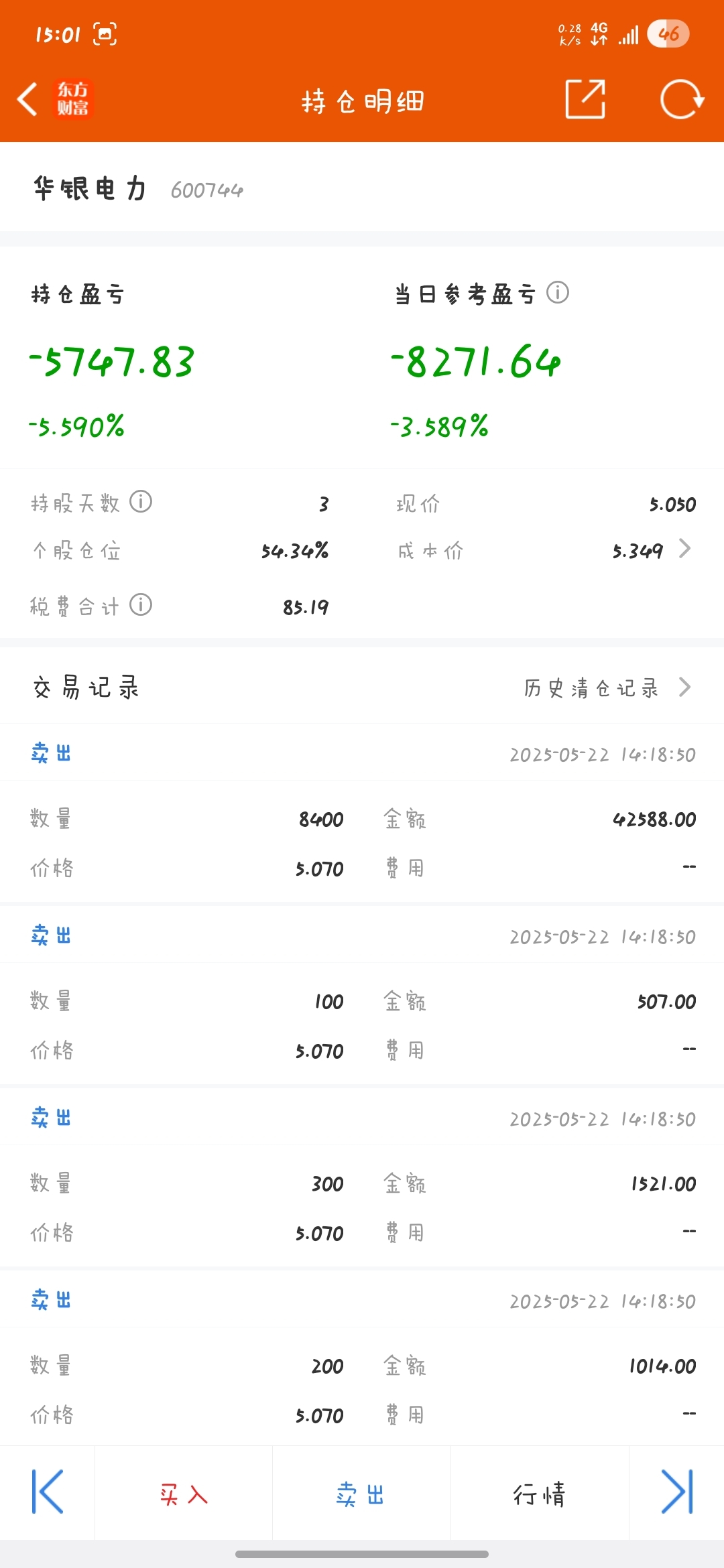Tap the 买入 button
The image size is (724, 1568).
pyautogui.click(x=184, y=1494)
